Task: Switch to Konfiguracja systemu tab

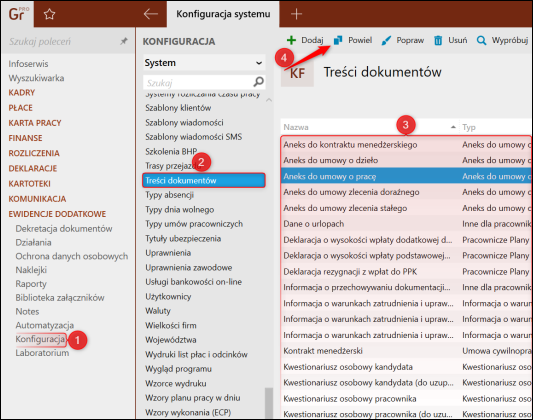Action: 223,14
